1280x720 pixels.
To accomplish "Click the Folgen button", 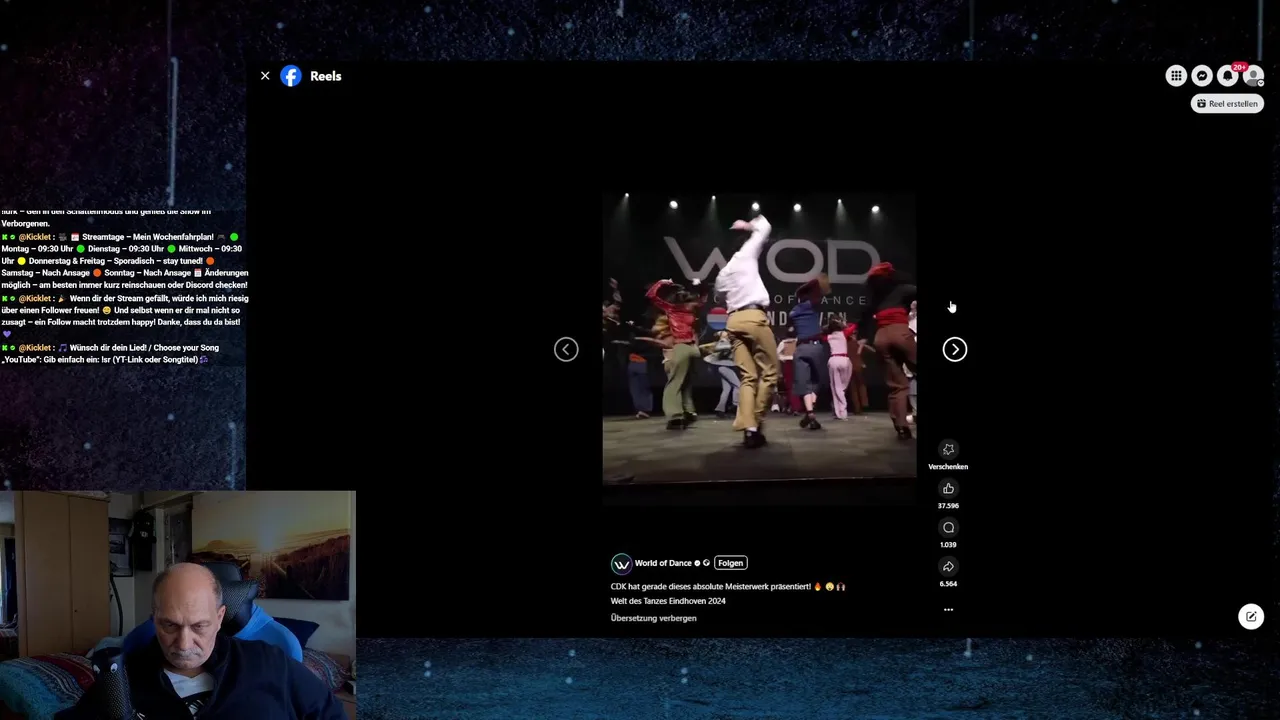I will [x=730, y=563].
